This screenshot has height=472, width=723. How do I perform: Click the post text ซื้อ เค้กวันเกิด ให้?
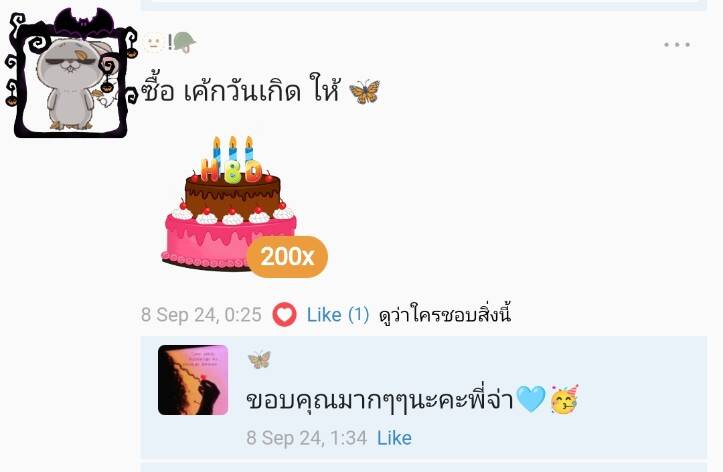coord(241,90)
